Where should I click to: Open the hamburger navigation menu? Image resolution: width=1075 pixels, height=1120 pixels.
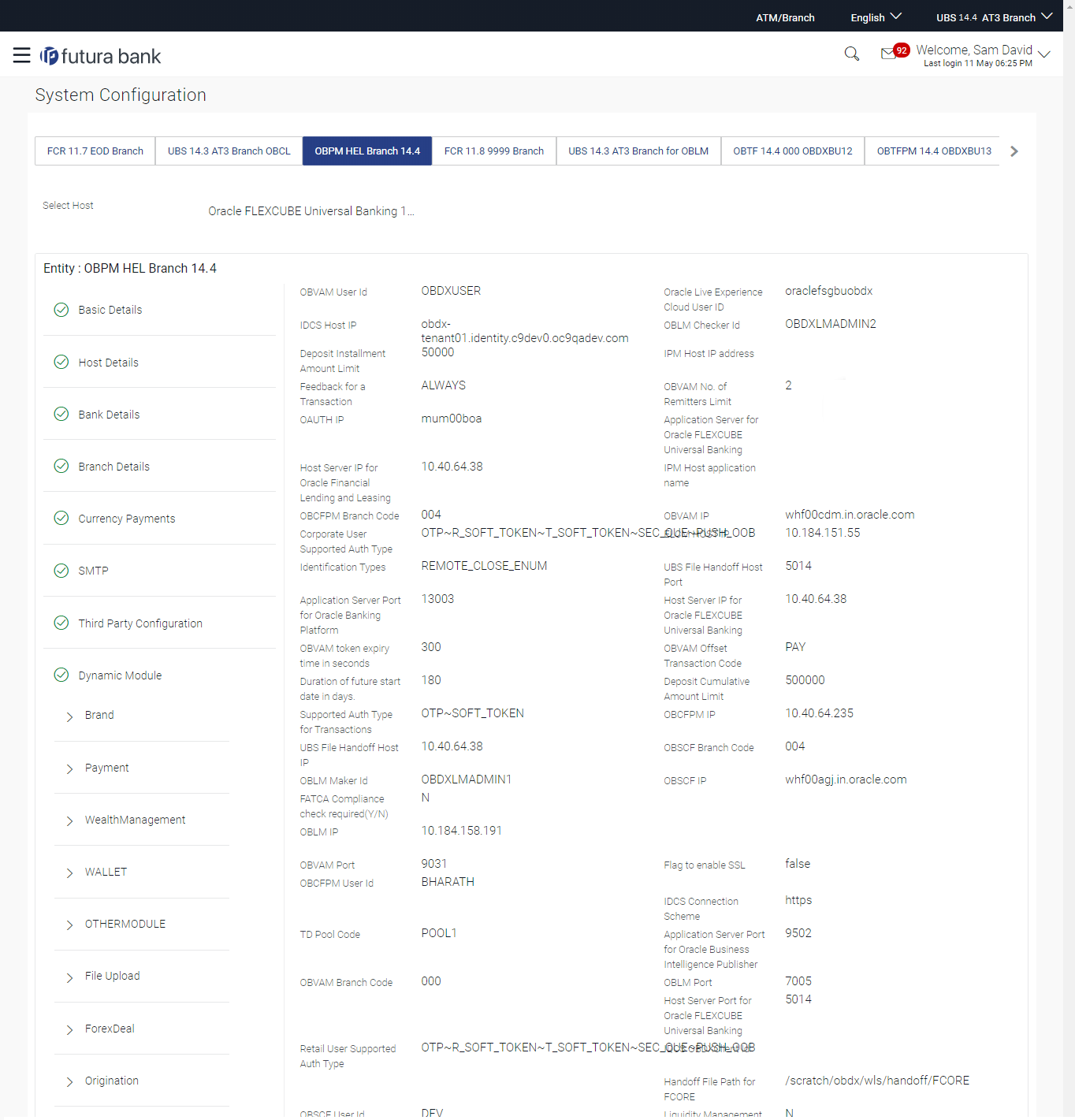pyautogui.click(x=22, y=55)
